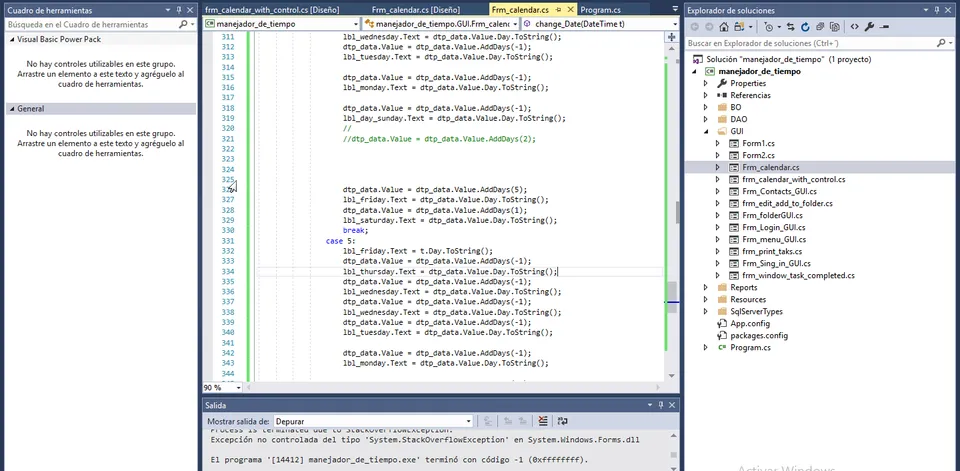The width and height of the screenshot is (960, 471).
Task: Select frm_print_taks.cs in Solution Explorer
Action: click(x=772, y=251)
